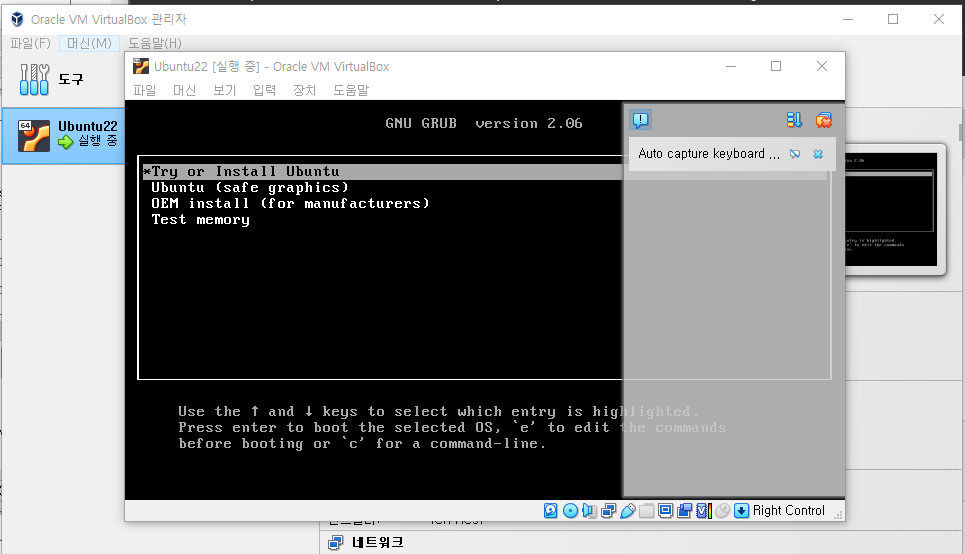Open 파일 menu in Ubuntu22 VM window

(x=145, y=90)
